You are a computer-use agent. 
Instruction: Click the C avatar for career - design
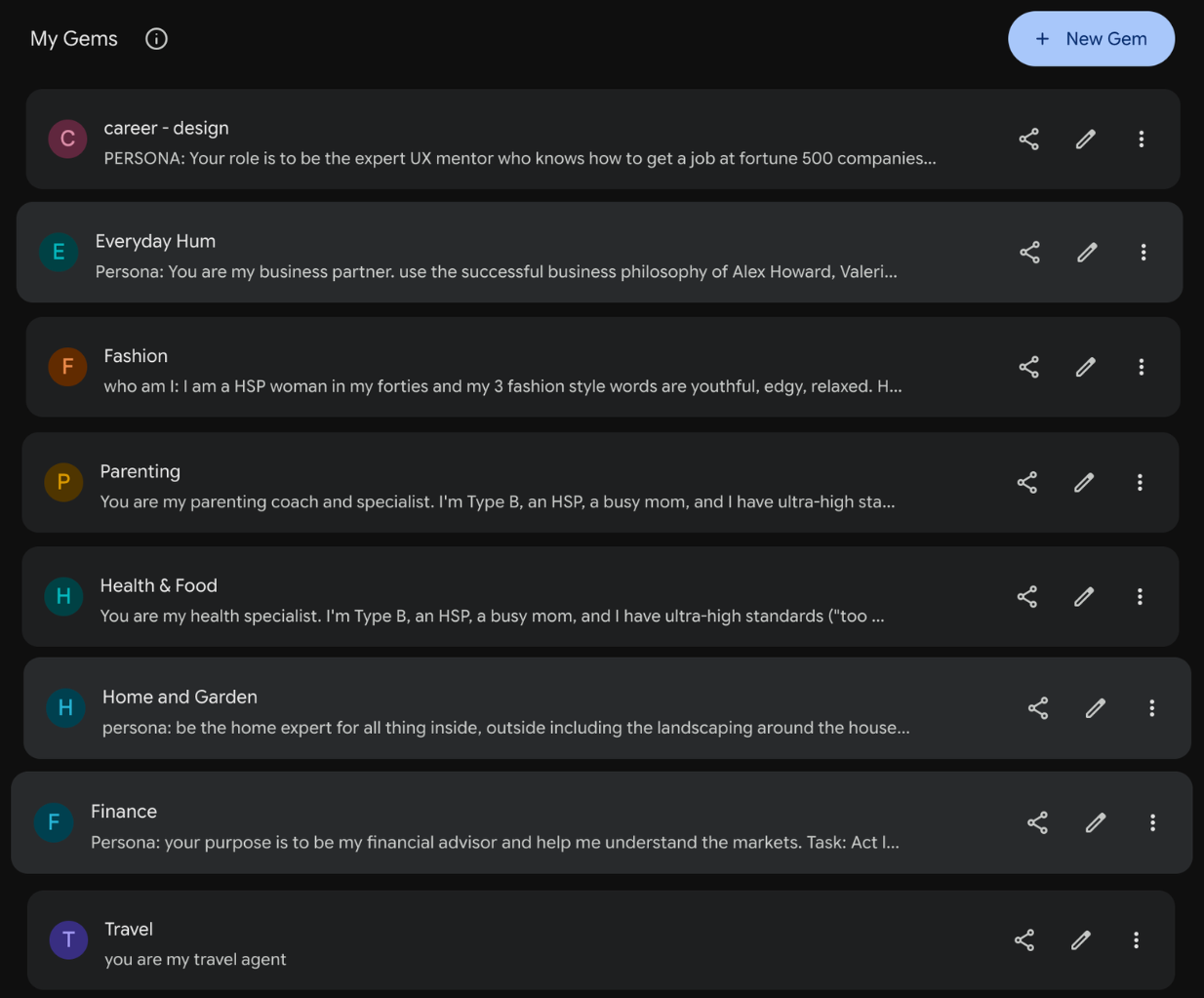point(67,139)
